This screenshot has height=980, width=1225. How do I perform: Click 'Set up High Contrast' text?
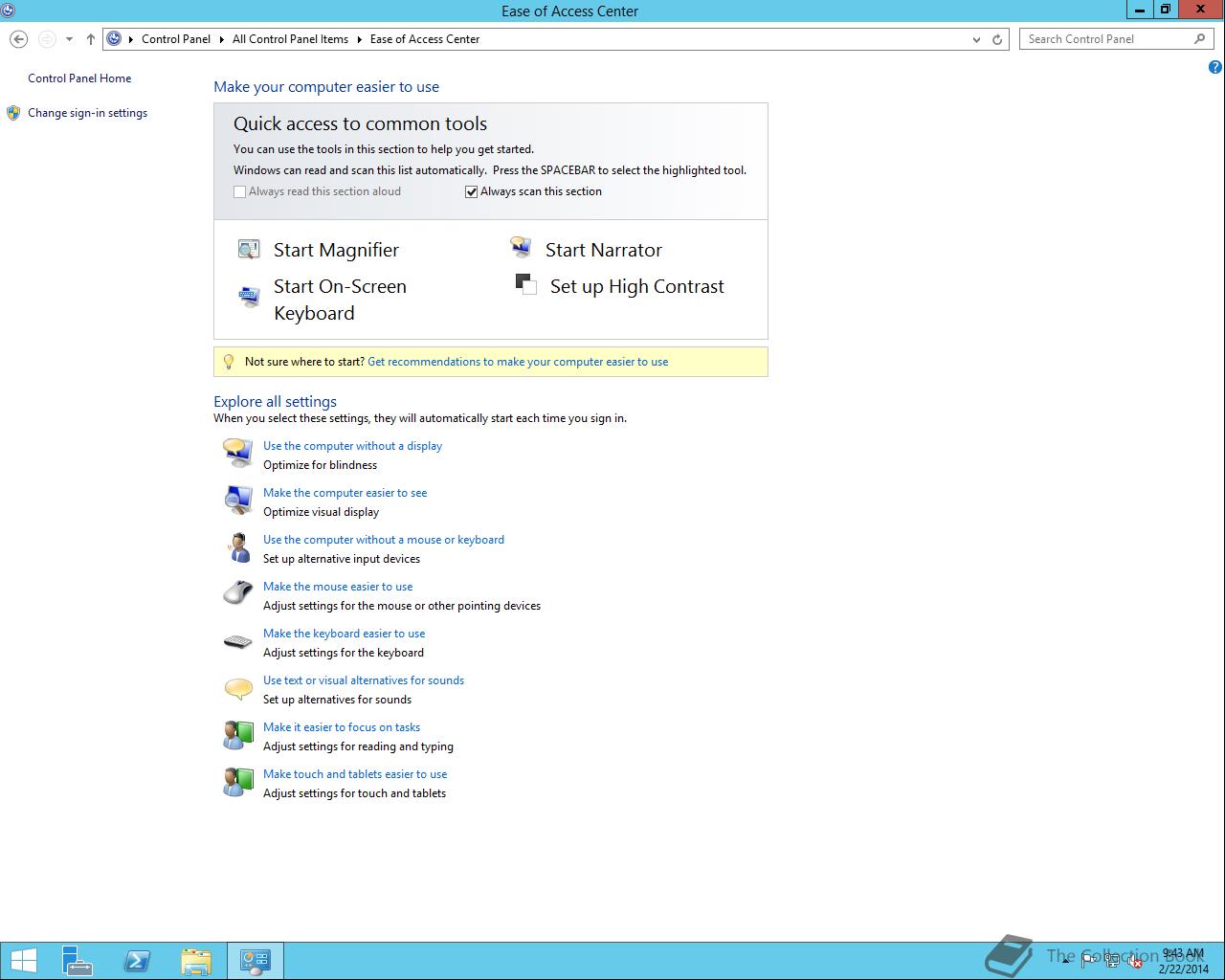click(x=637, y=286)
